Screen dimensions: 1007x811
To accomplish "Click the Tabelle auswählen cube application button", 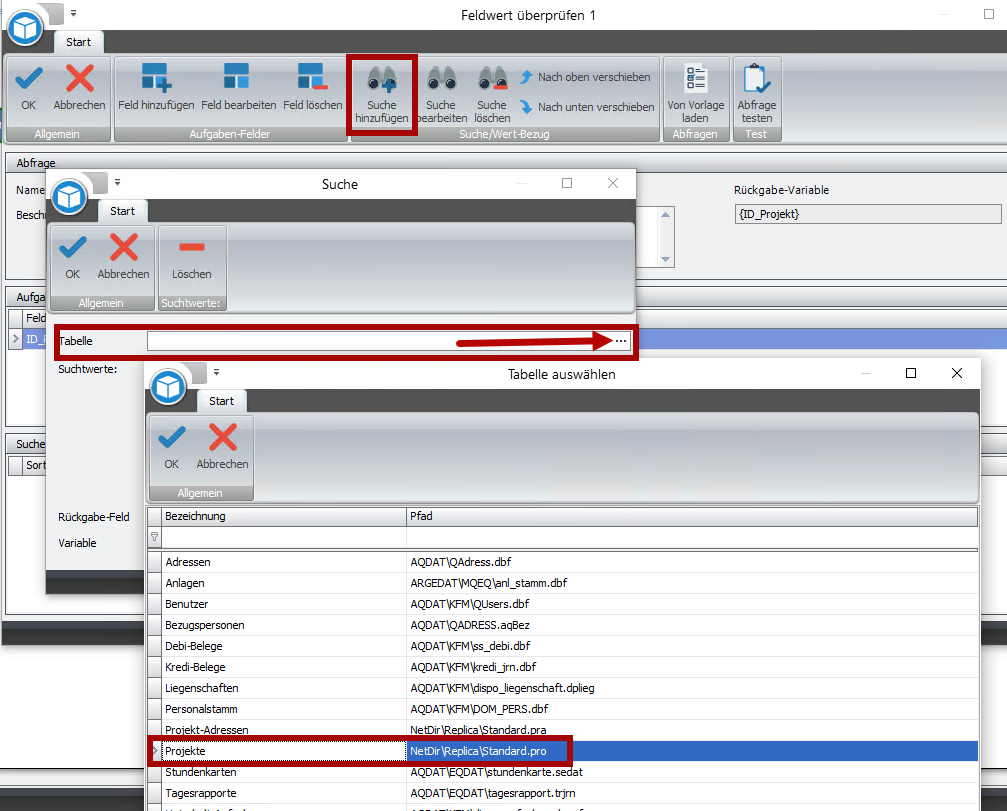I will pyautogui.click(x=168, y=387).
